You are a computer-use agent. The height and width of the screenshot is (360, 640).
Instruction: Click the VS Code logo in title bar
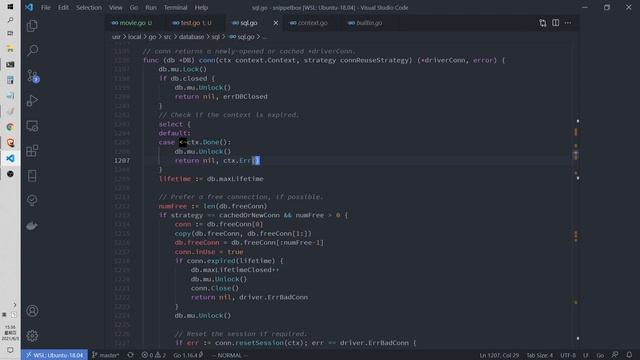point(29,7)
